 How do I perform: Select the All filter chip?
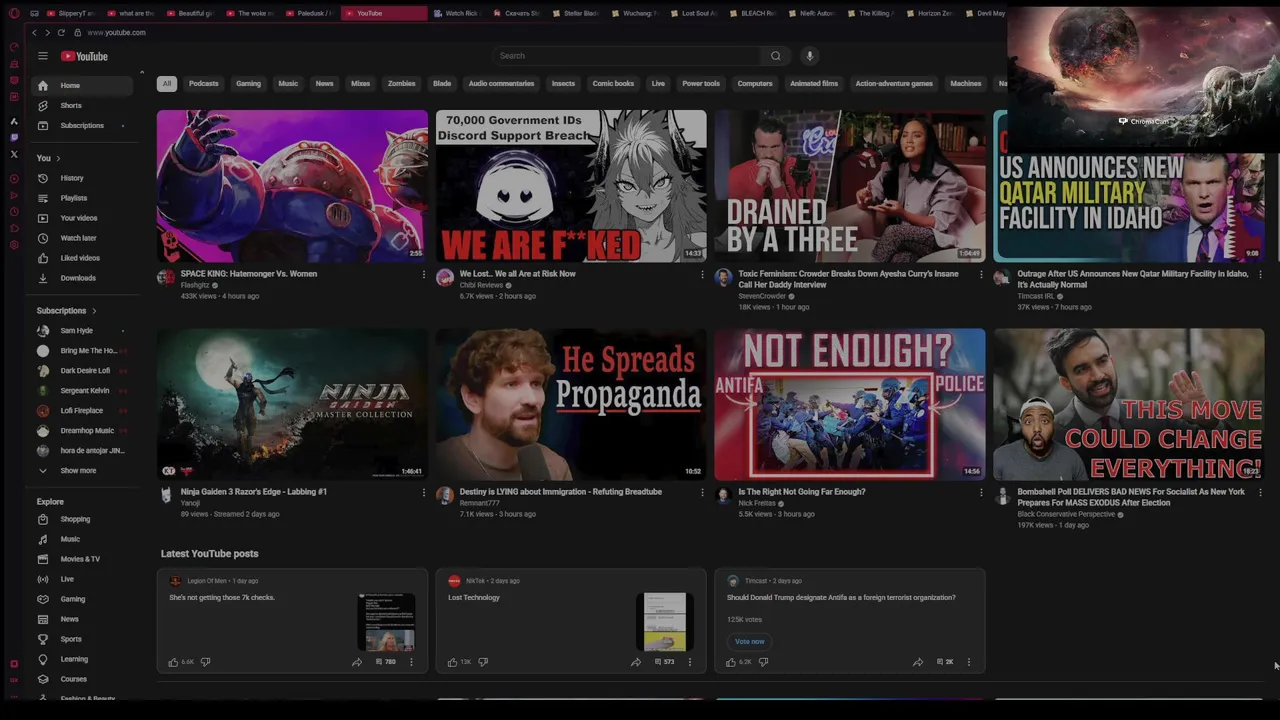click(x=167, y=84)
